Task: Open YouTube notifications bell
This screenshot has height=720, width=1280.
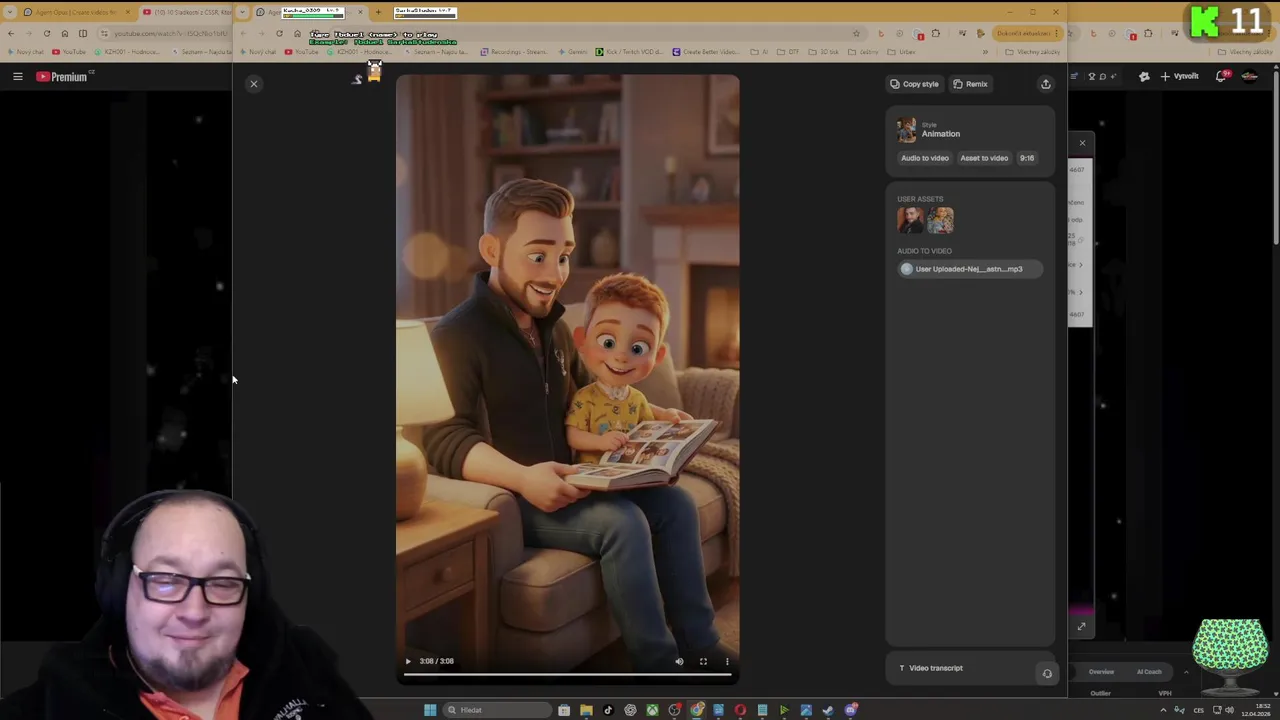Action: coord(1221,76)
